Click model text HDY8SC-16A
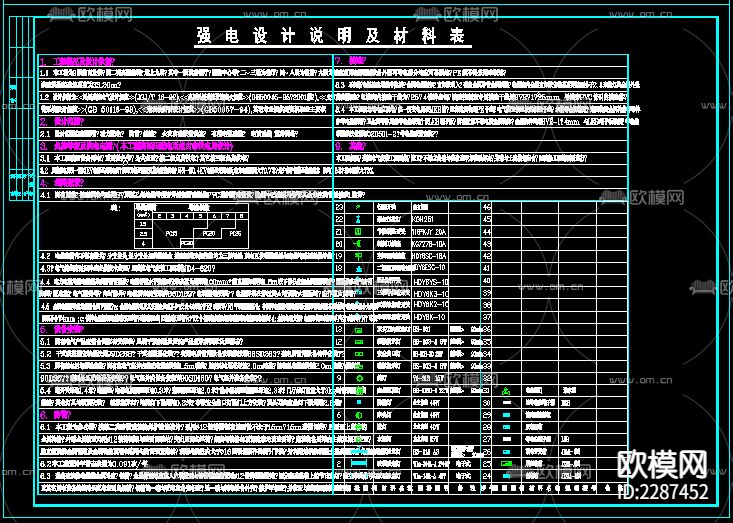 (429, 256)
